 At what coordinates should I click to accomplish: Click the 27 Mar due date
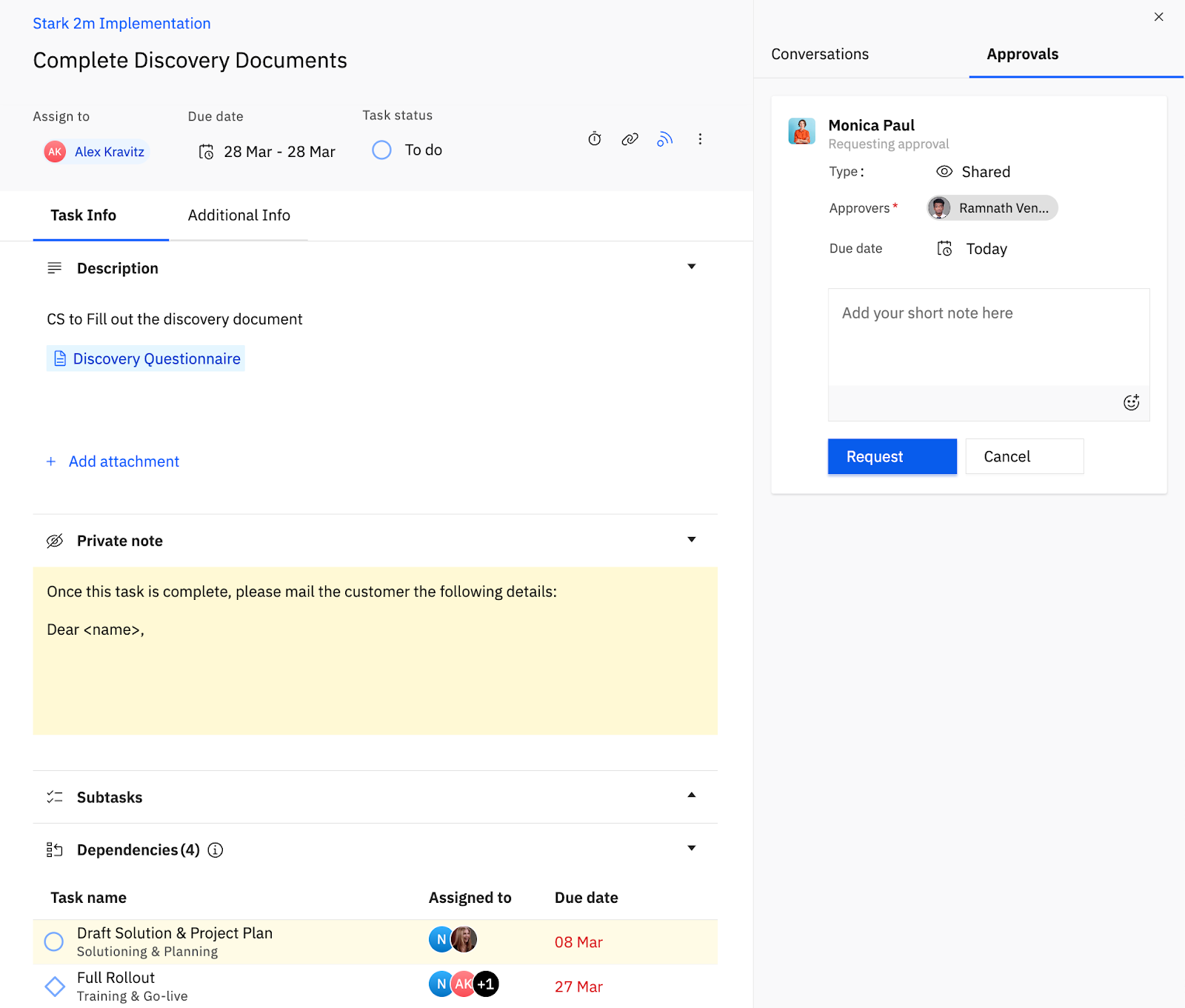[x=578, y=987]
